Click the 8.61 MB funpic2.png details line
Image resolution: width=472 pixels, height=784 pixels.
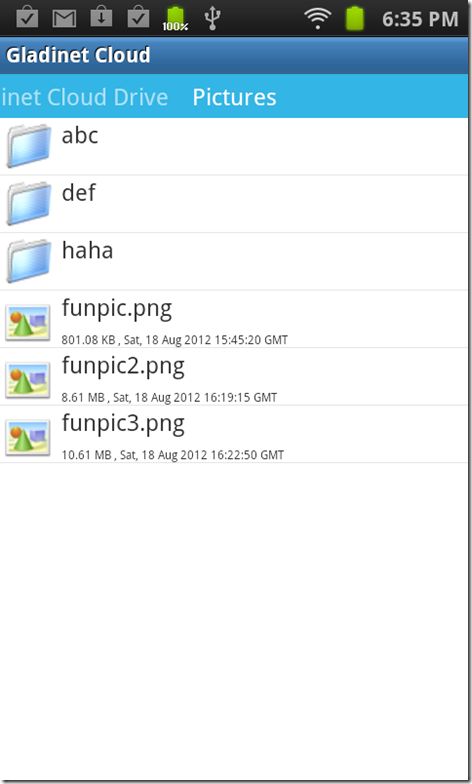[169, 398]
